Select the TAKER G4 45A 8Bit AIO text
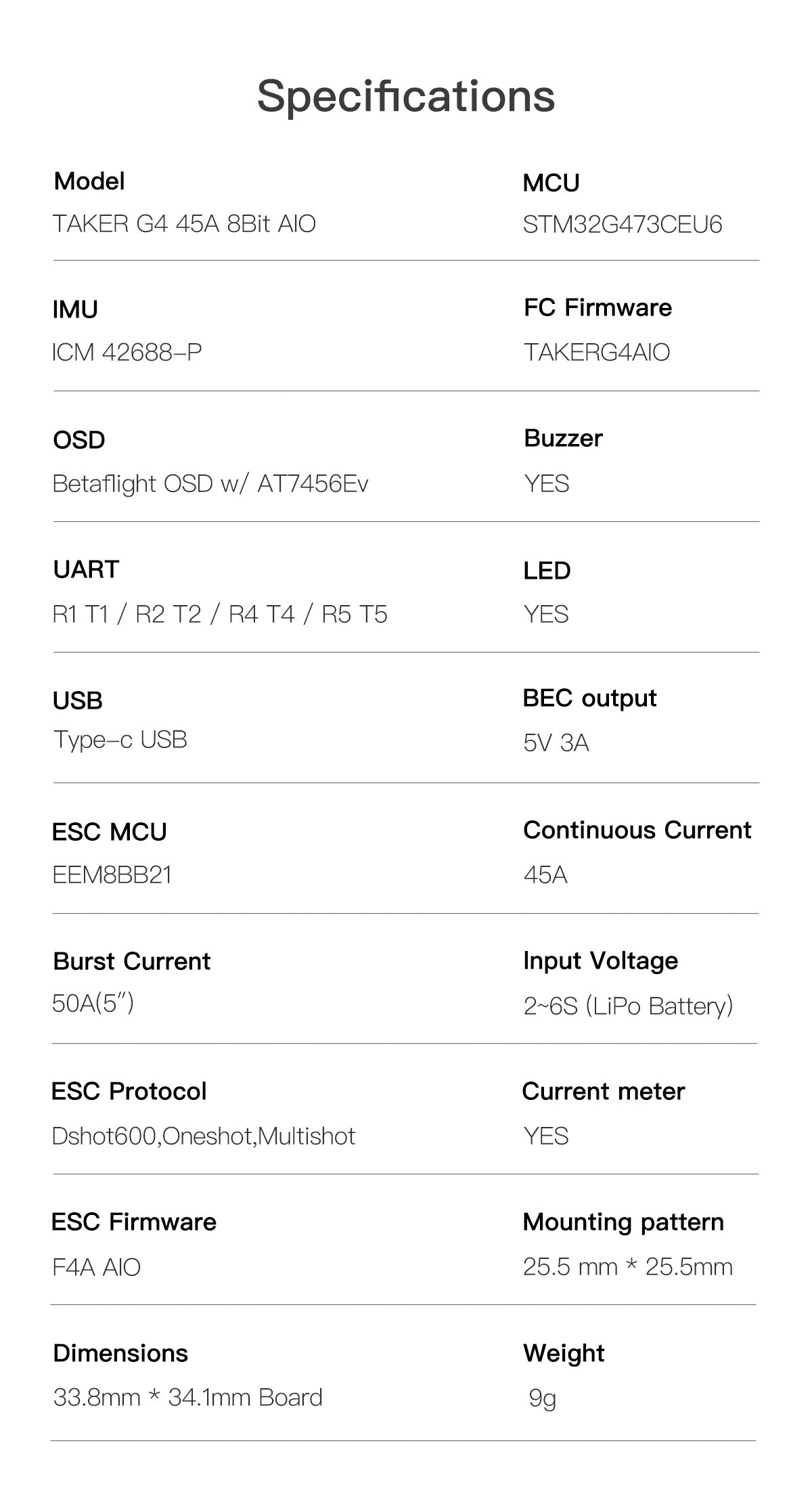The height and width of the screenshot is (1485, 812). [x=184, y=224]
